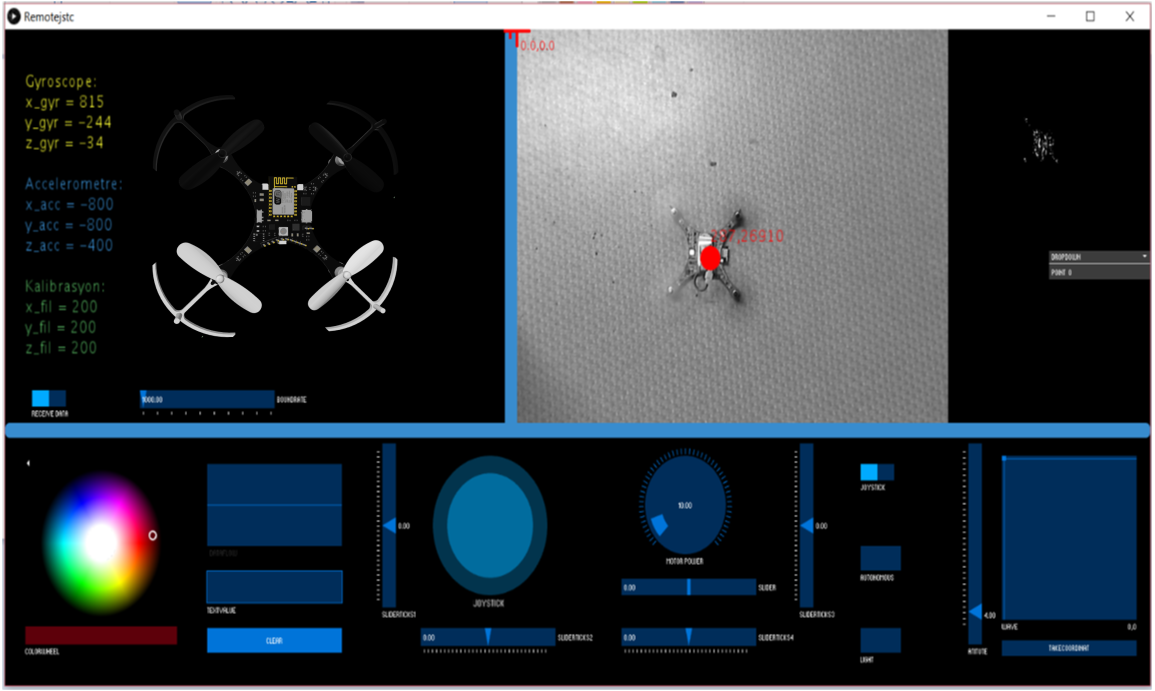Maximize the Remotejstc window
The width and height of the screenshot is (1155, 691).
[x=1090, y=16]
